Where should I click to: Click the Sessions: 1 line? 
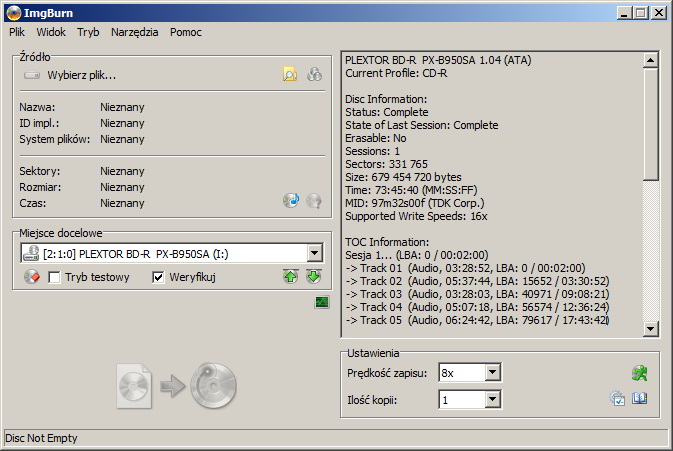pyautogui.click(x=373, y=151)
